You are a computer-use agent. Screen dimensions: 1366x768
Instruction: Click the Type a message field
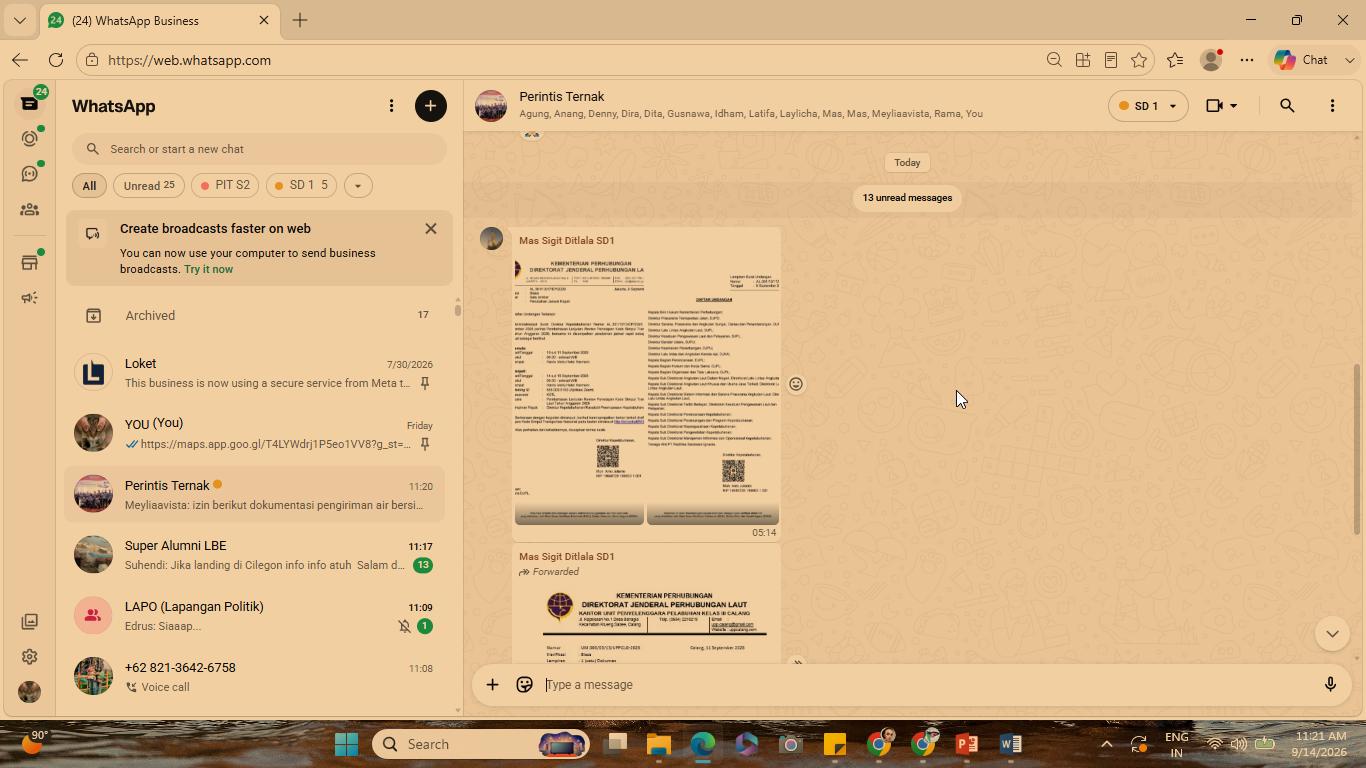[x=928, y=685]
